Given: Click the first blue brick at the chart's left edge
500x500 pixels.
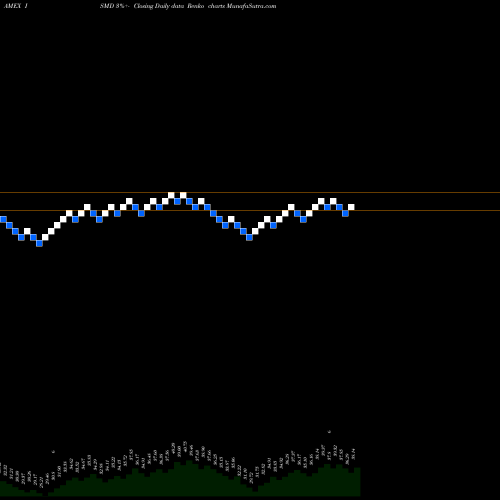Looking at the screenshot, I should pos(3,219).
